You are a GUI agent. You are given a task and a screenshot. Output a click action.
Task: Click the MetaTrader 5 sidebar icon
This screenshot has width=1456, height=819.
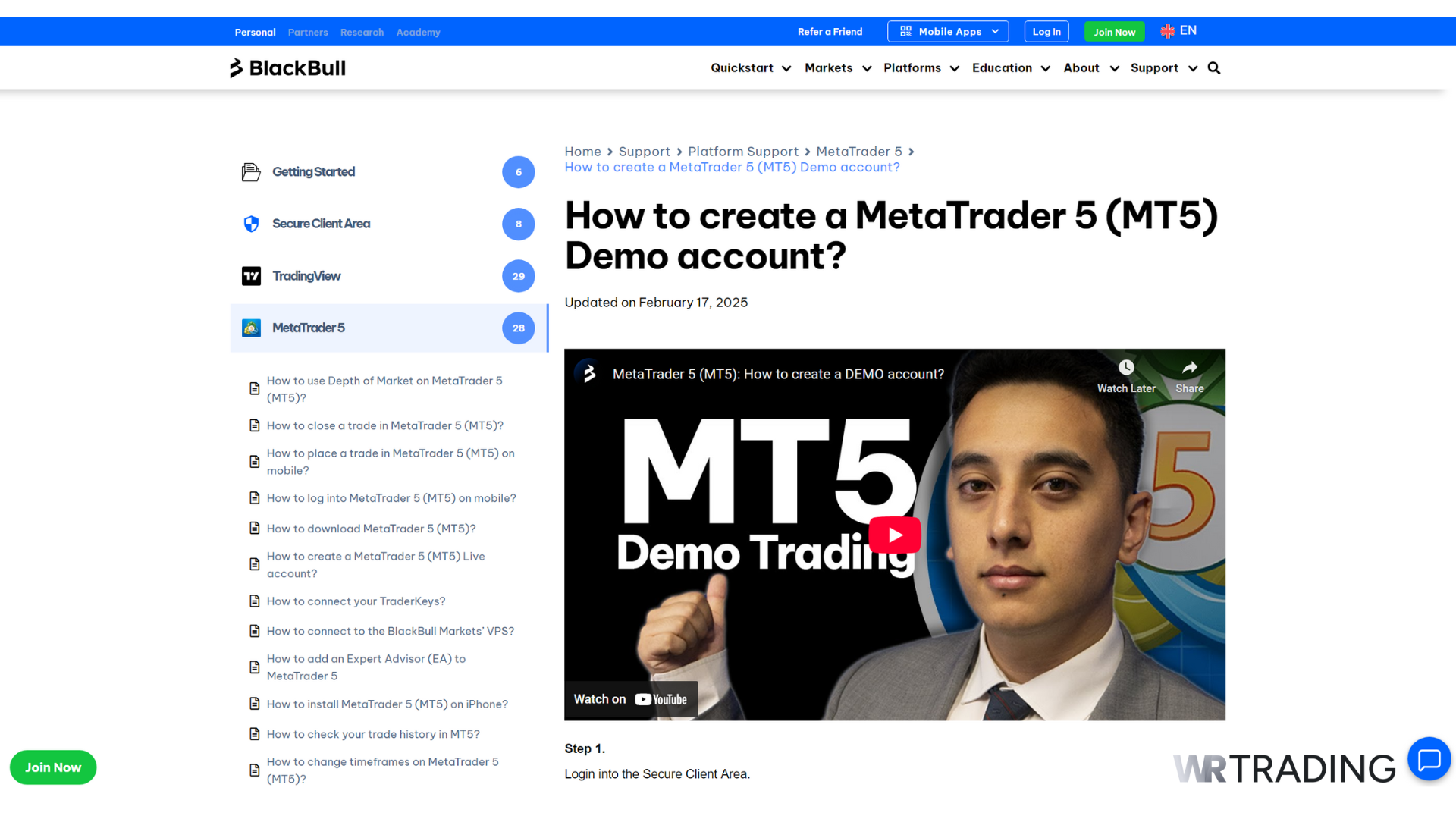251,328
